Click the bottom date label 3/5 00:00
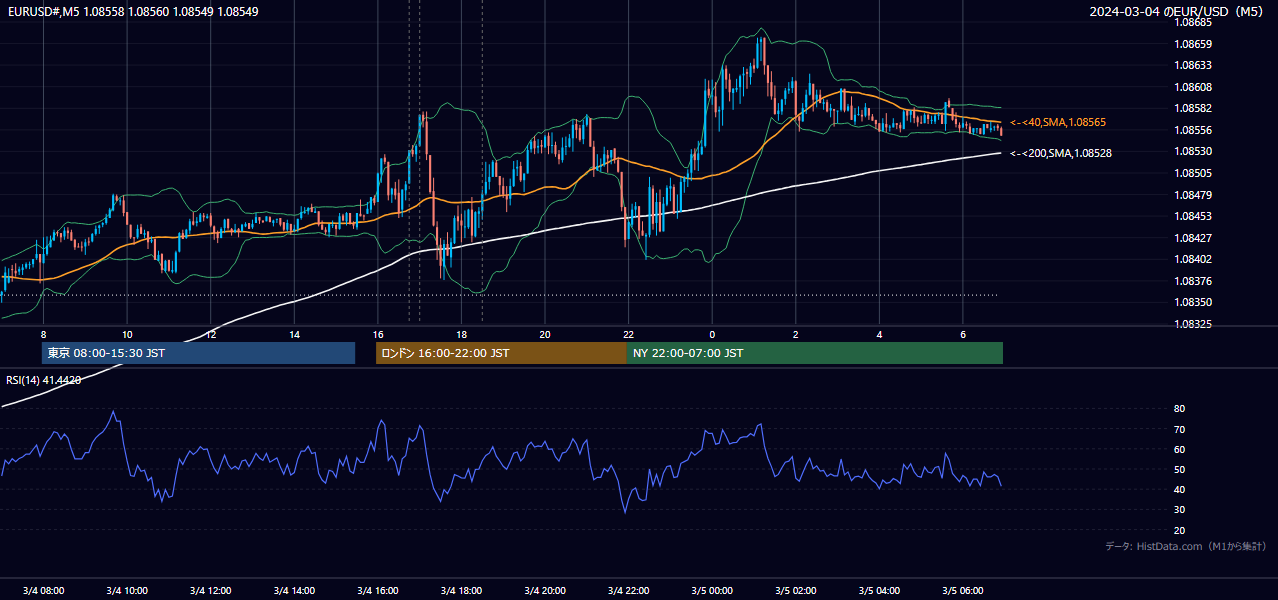The height and width of the screenshot is (600, 1278). pyautogui.click(x=712, y=590)
